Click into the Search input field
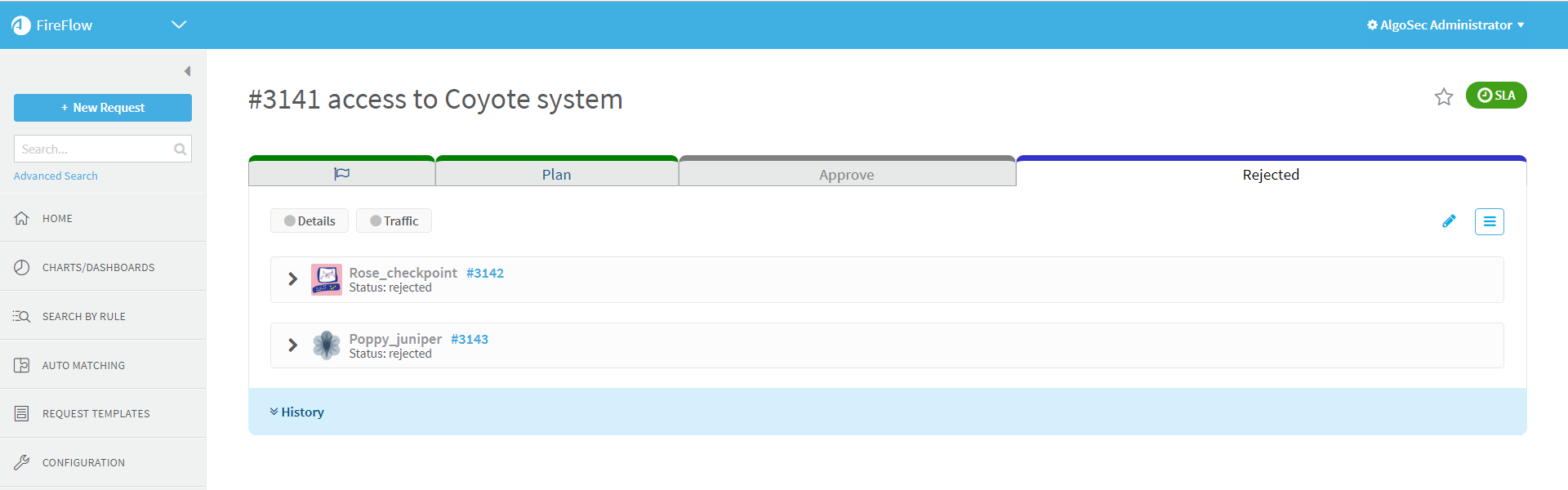This screenshot has height=490, width=1568. 94,149
